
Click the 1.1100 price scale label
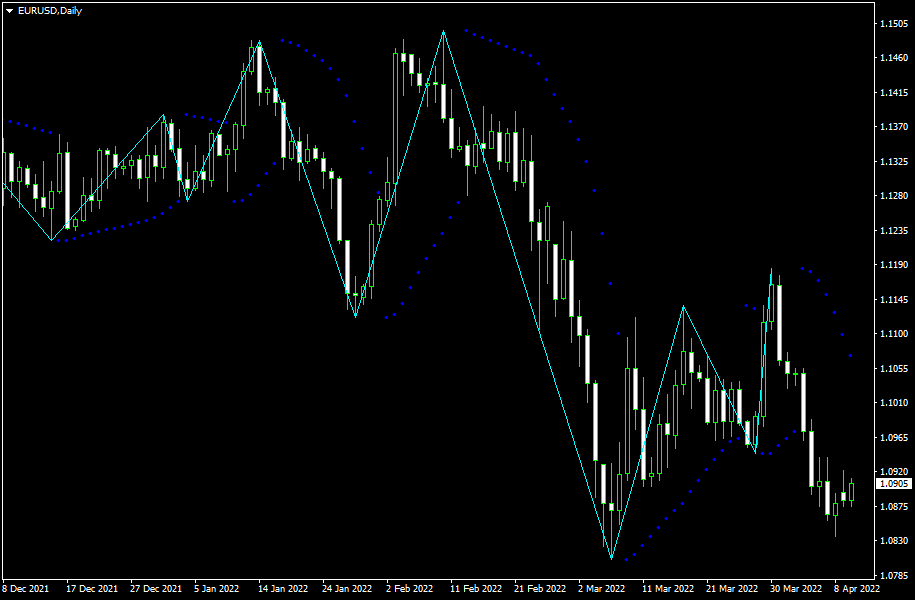[x=894, y=334]
